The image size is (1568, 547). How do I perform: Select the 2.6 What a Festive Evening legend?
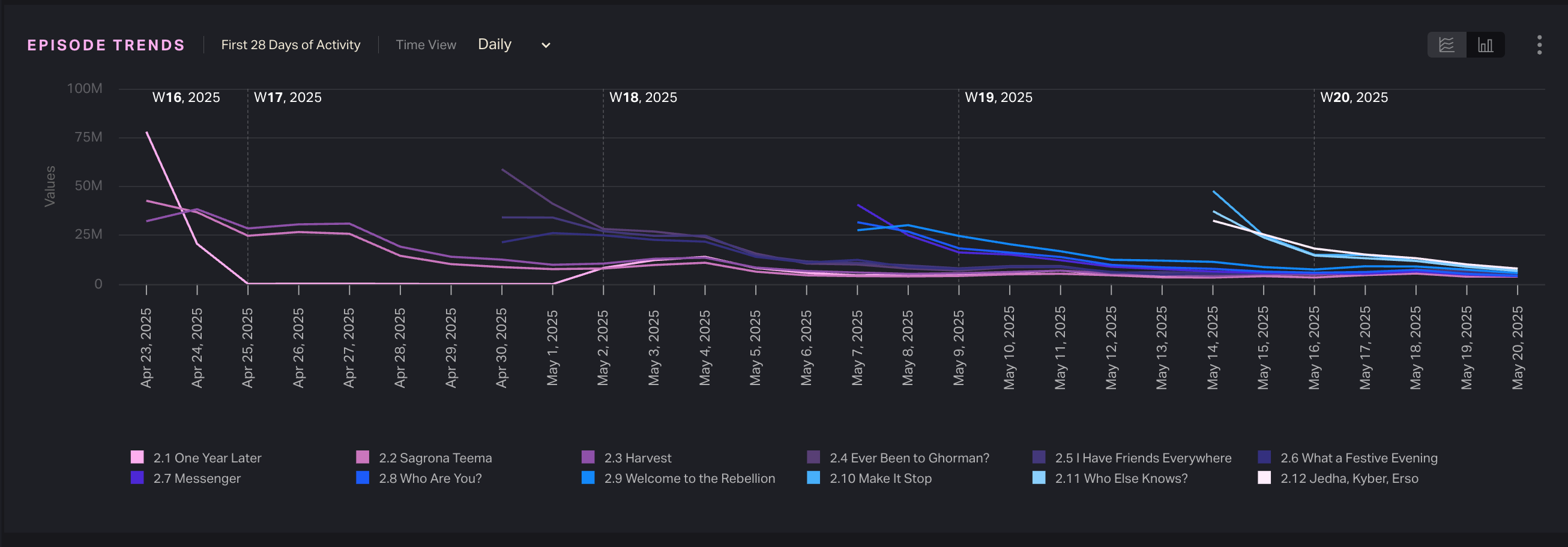pos(1358,458)
